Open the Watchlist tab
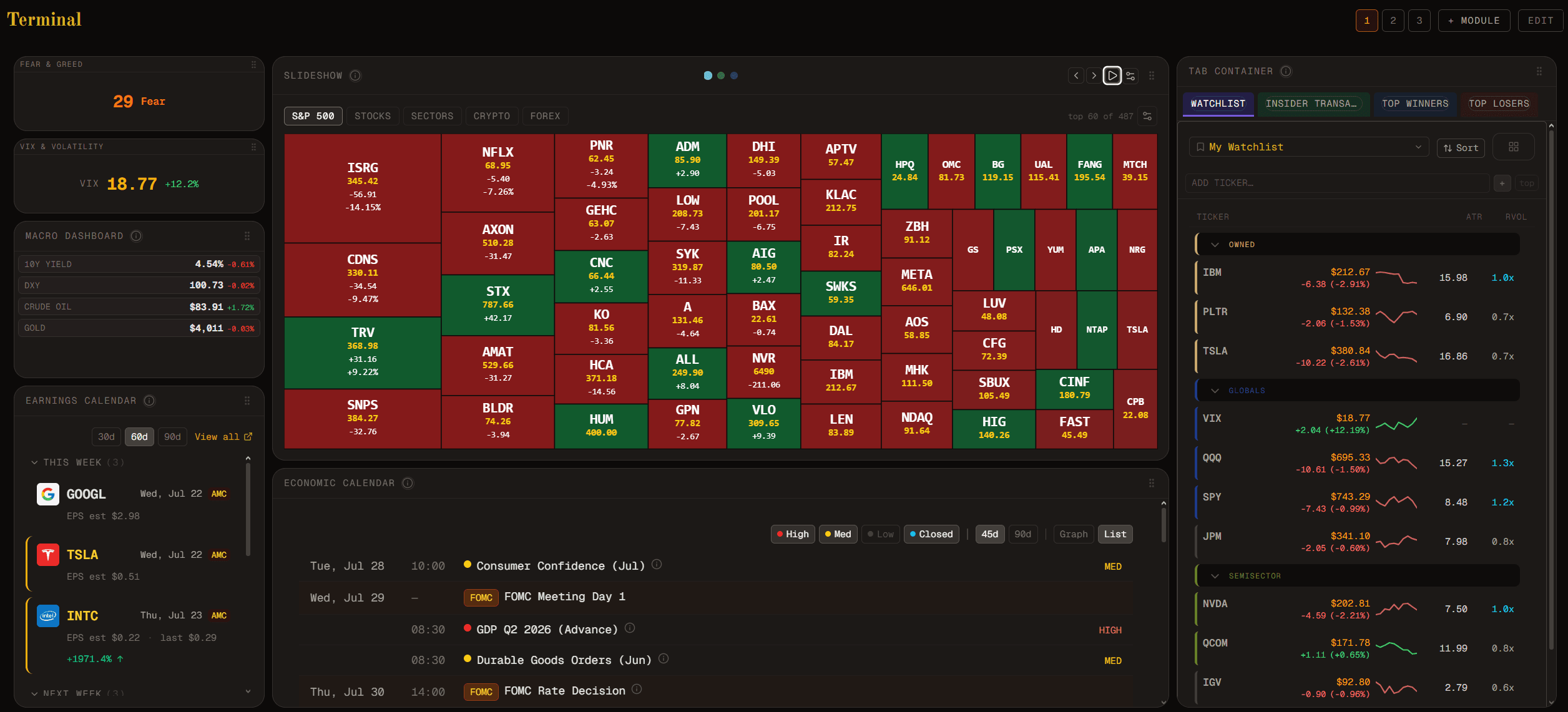Screen dimensions: 1568x712 click(x=1218, y=104)
